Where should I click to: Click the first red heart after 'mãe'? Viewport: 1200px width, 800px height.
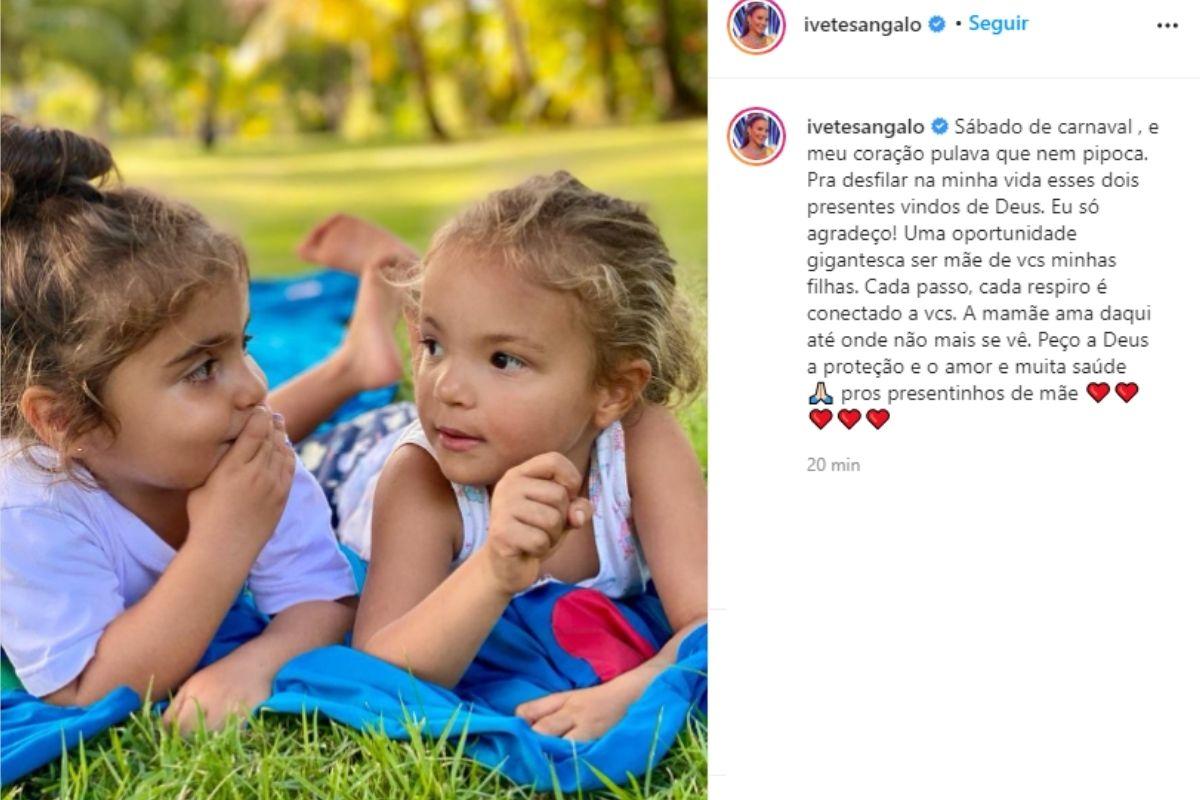(x=1098, y=393)
